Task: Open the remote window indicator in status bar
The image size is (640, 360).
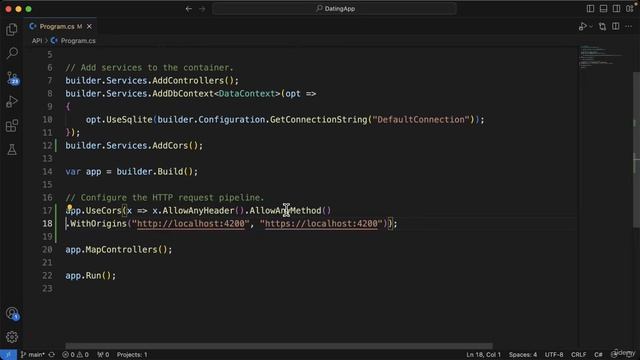Action: (x=8, y=355)
